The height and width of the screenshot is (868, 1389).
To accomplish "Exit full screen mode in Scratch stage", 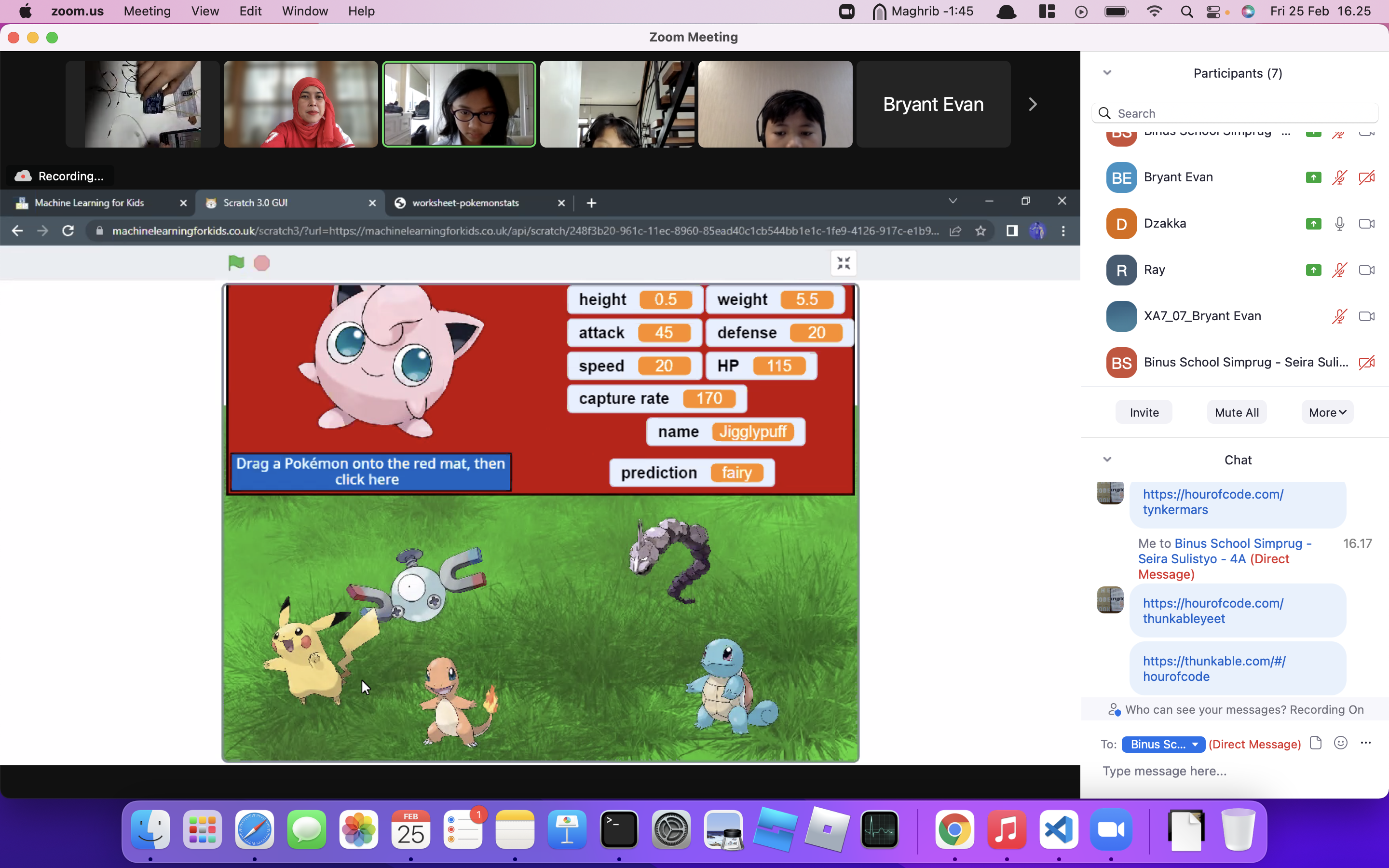I will (x=843, y=263).
